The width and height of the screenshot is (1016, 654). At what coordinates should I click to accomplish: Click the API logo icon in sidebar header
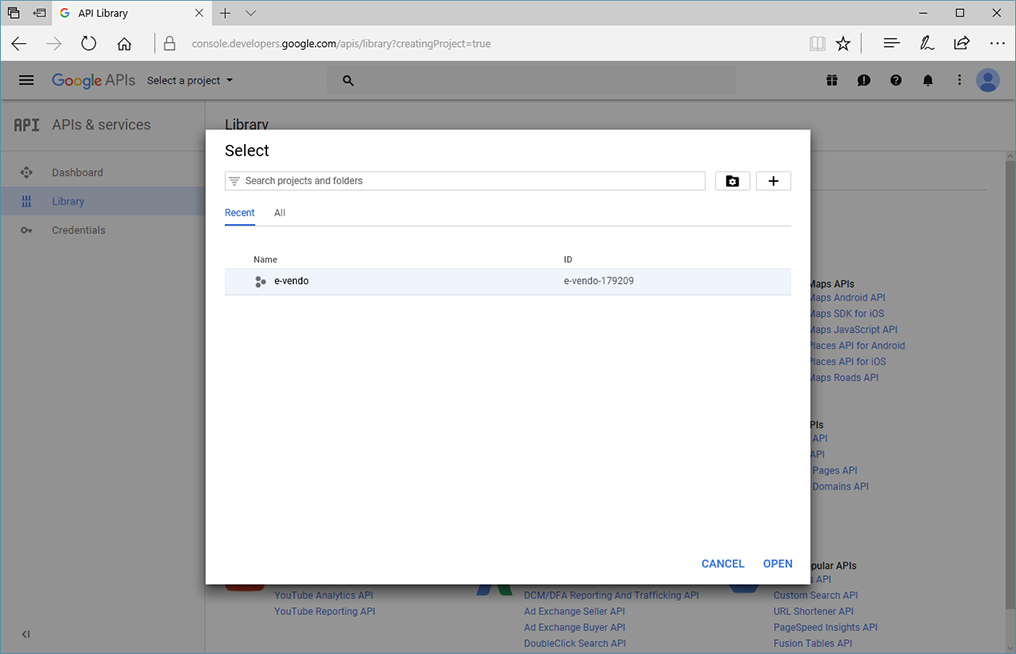click(x=27, y=124)
